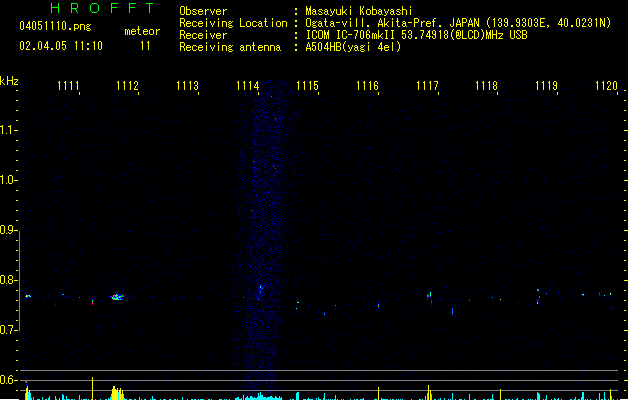Click time marker 1111
The image size is (629, 400).
coord(68,86)
